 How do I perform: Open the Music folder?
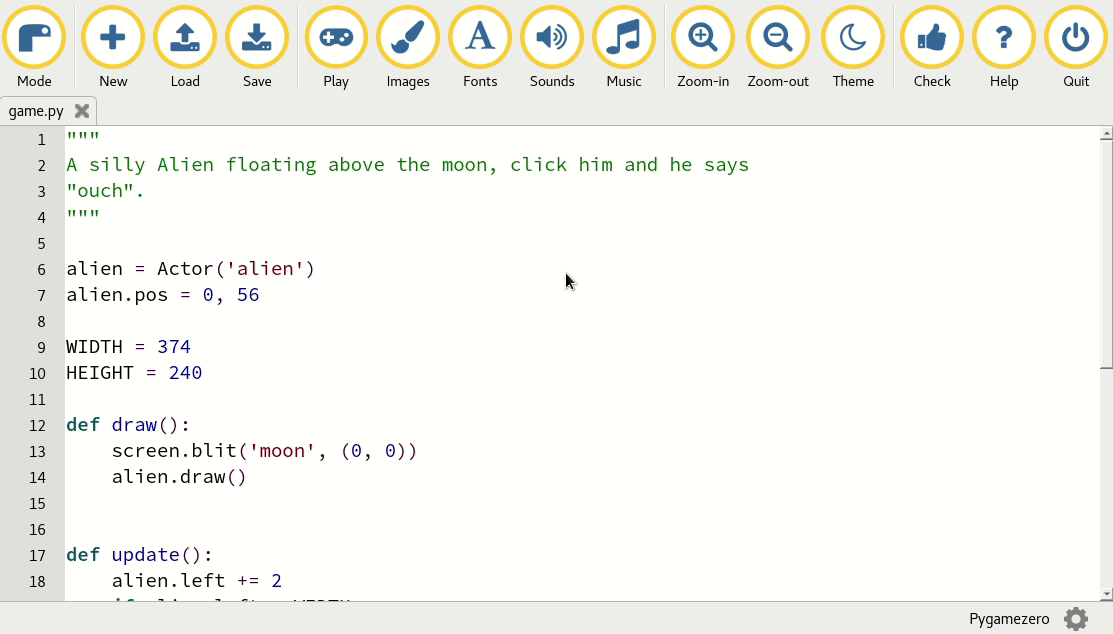(x=624, y=35)
